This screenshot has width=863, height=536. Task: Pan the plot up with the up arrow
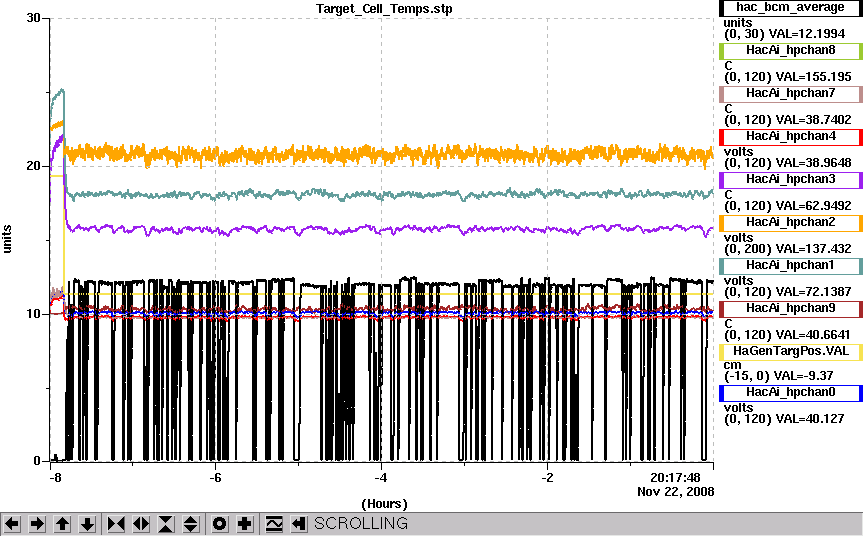tap(62, 523)
